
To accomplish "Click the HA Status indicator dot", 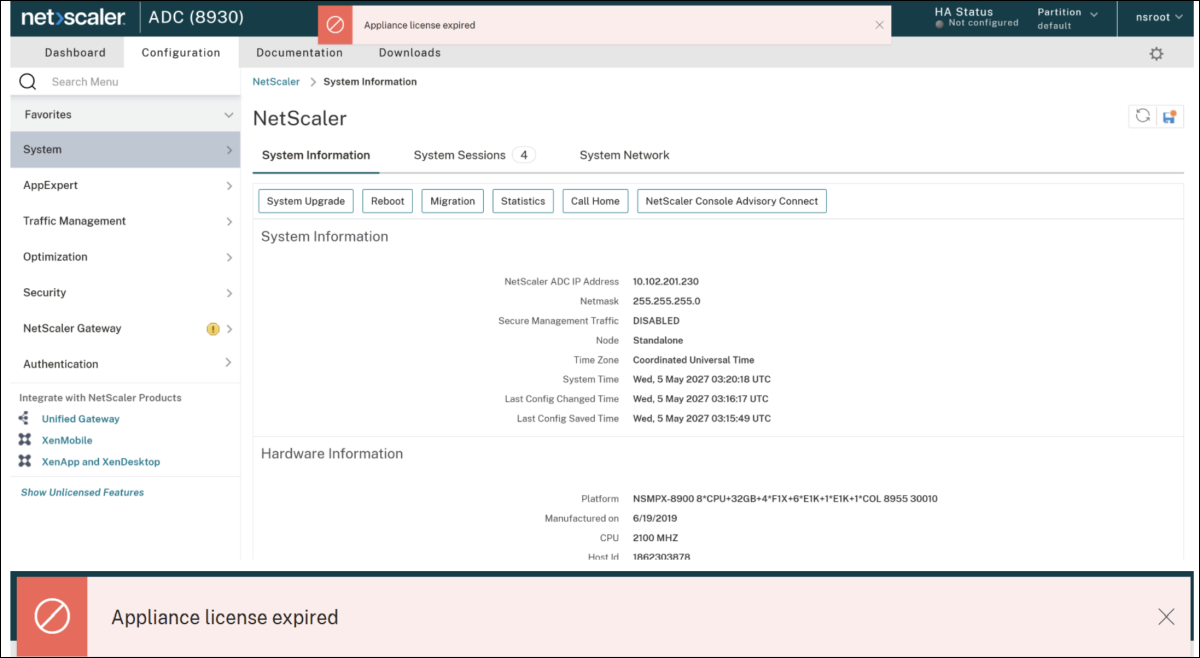I will click(939, 24).
